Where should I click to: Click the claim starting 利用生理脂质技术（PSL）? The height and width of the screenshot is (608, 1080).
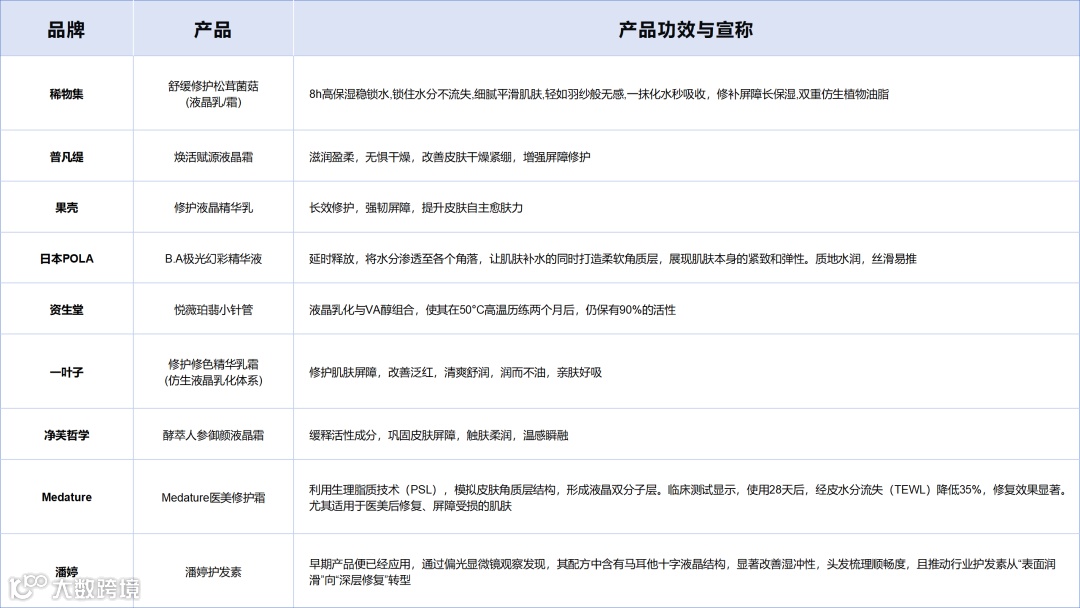(688, 498)
